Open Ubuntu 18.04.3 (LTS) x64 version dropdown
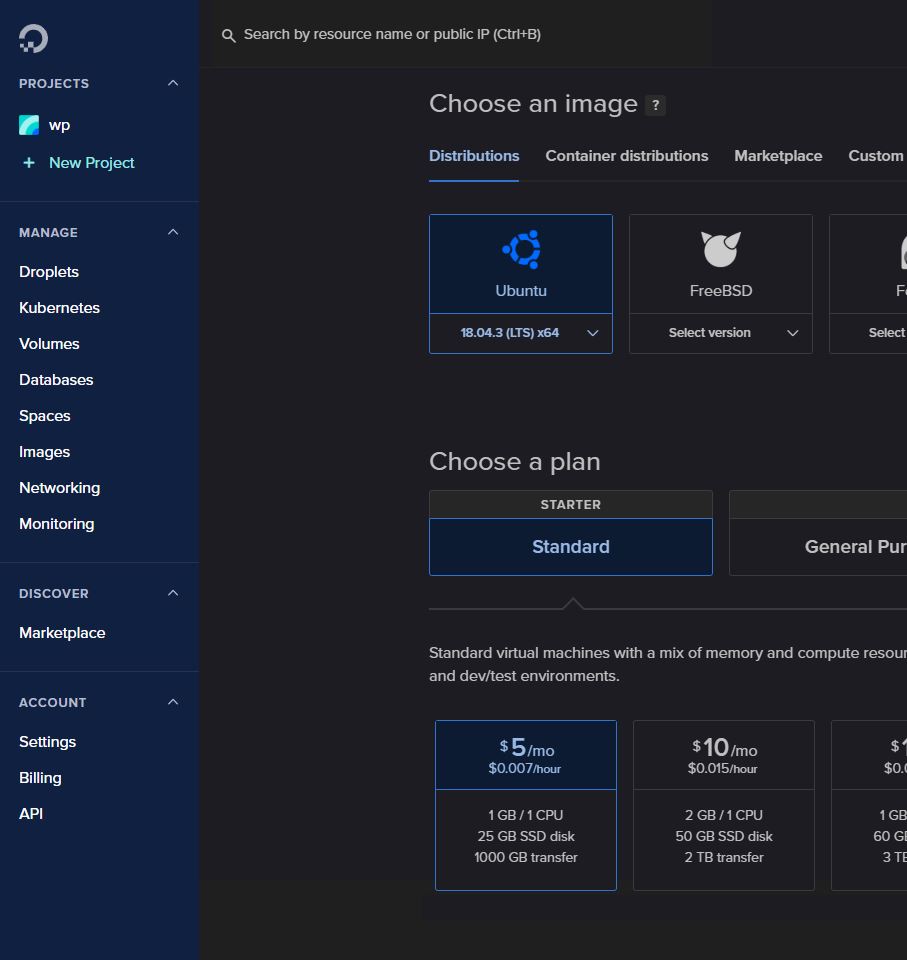 pos(521,333)
